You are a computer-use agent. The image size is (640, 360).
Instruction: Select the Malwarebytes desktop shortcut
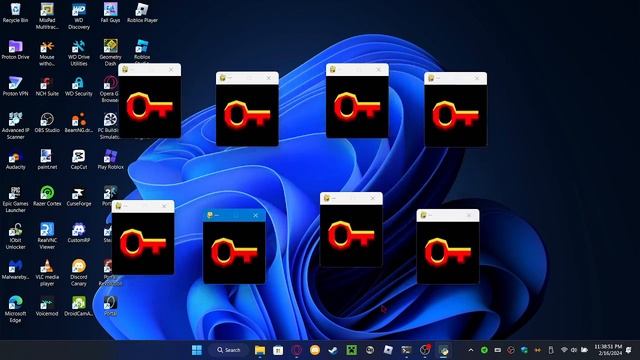(15, 270)
